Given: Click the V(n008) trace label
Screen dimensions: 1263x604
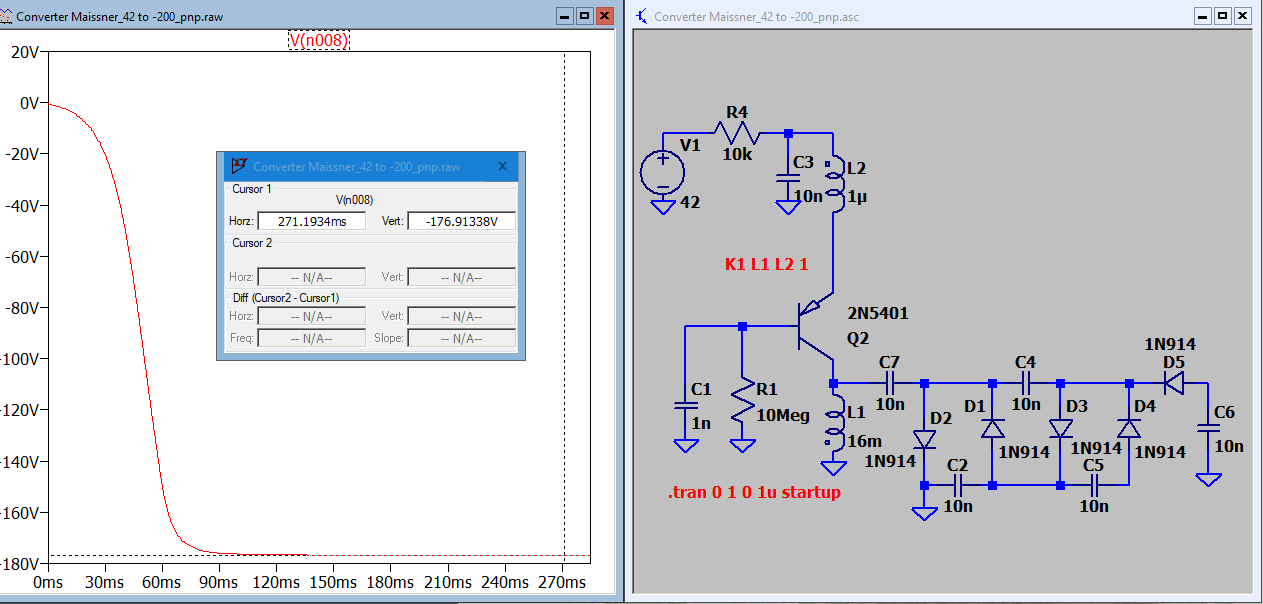Looking at the screenshot, I should (319, 40).
